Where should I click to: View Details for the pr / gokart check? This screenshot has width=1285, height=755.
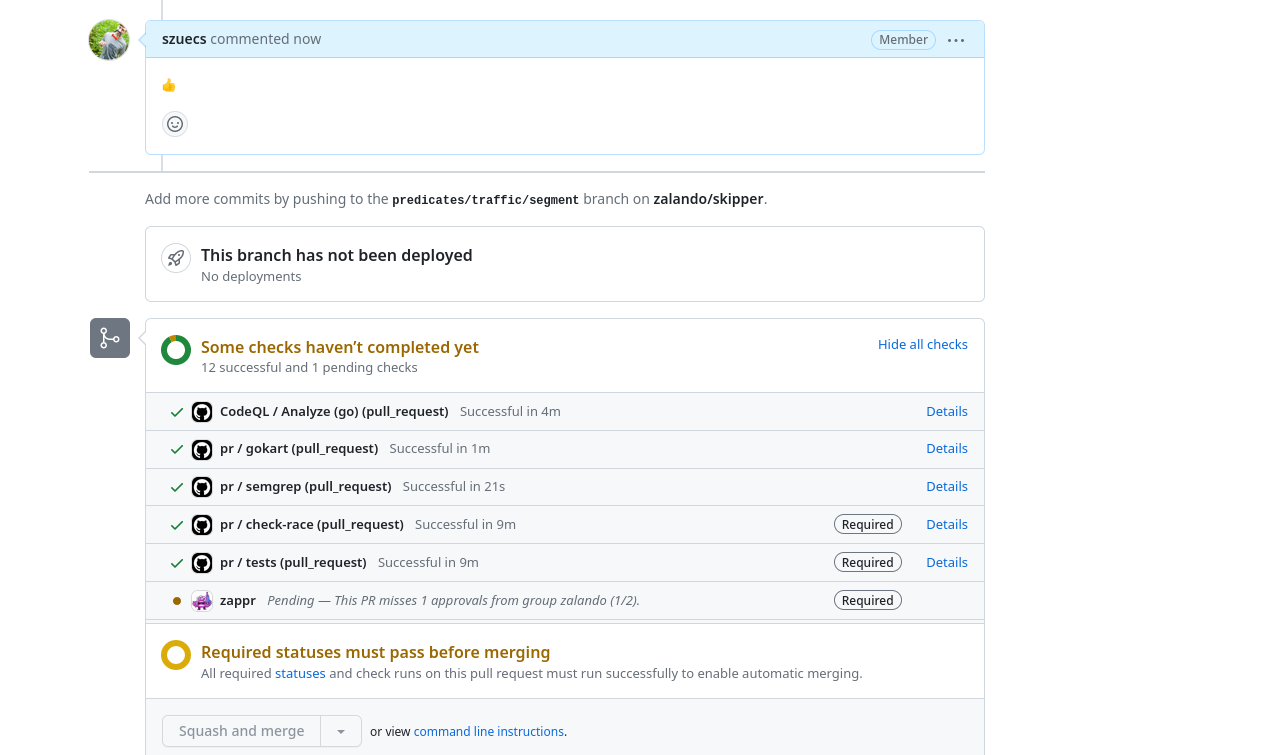(946, 448)
